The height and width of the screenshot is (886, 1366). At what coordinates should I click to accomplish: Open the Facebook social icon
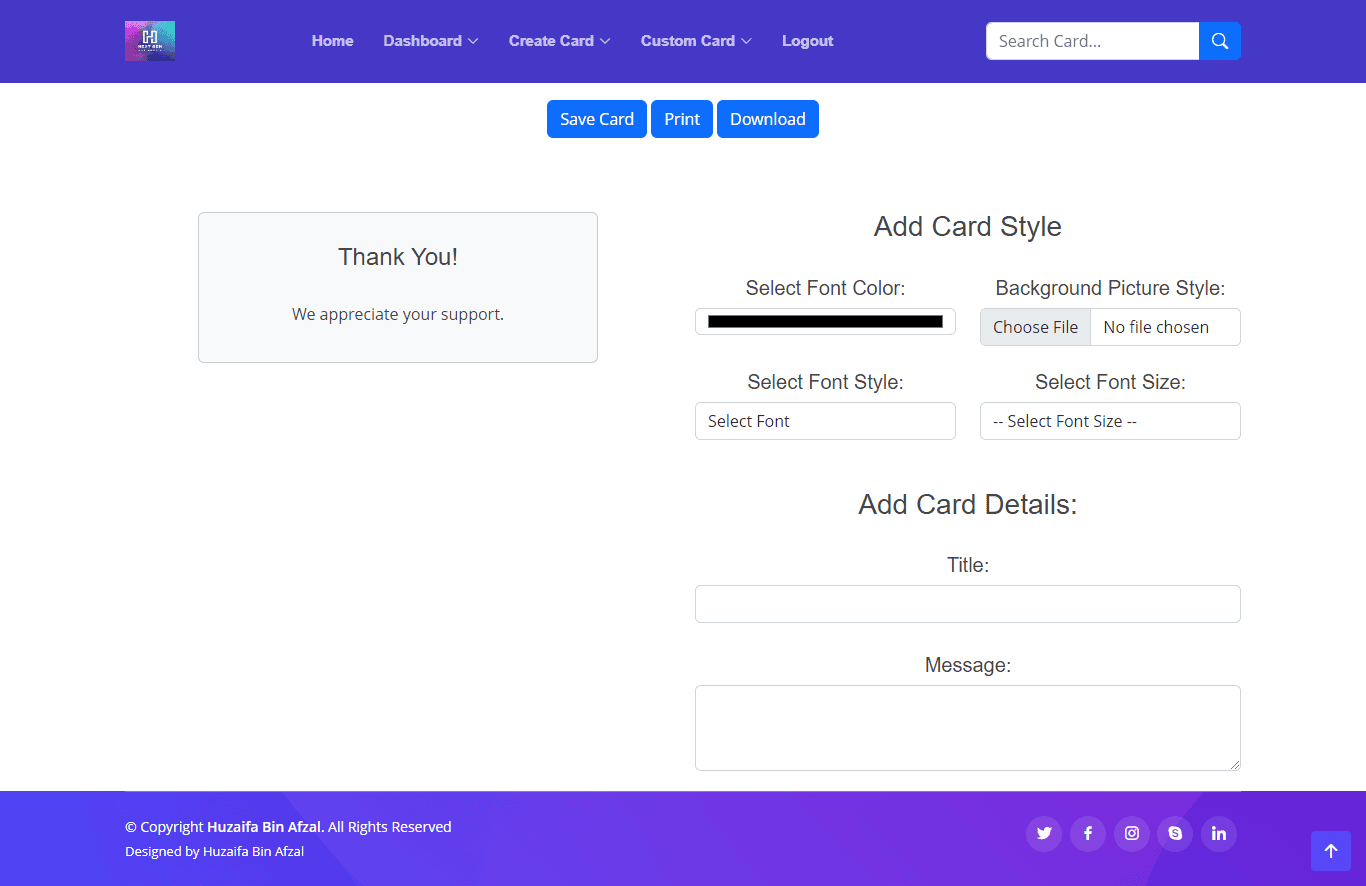pos(1088,834)
